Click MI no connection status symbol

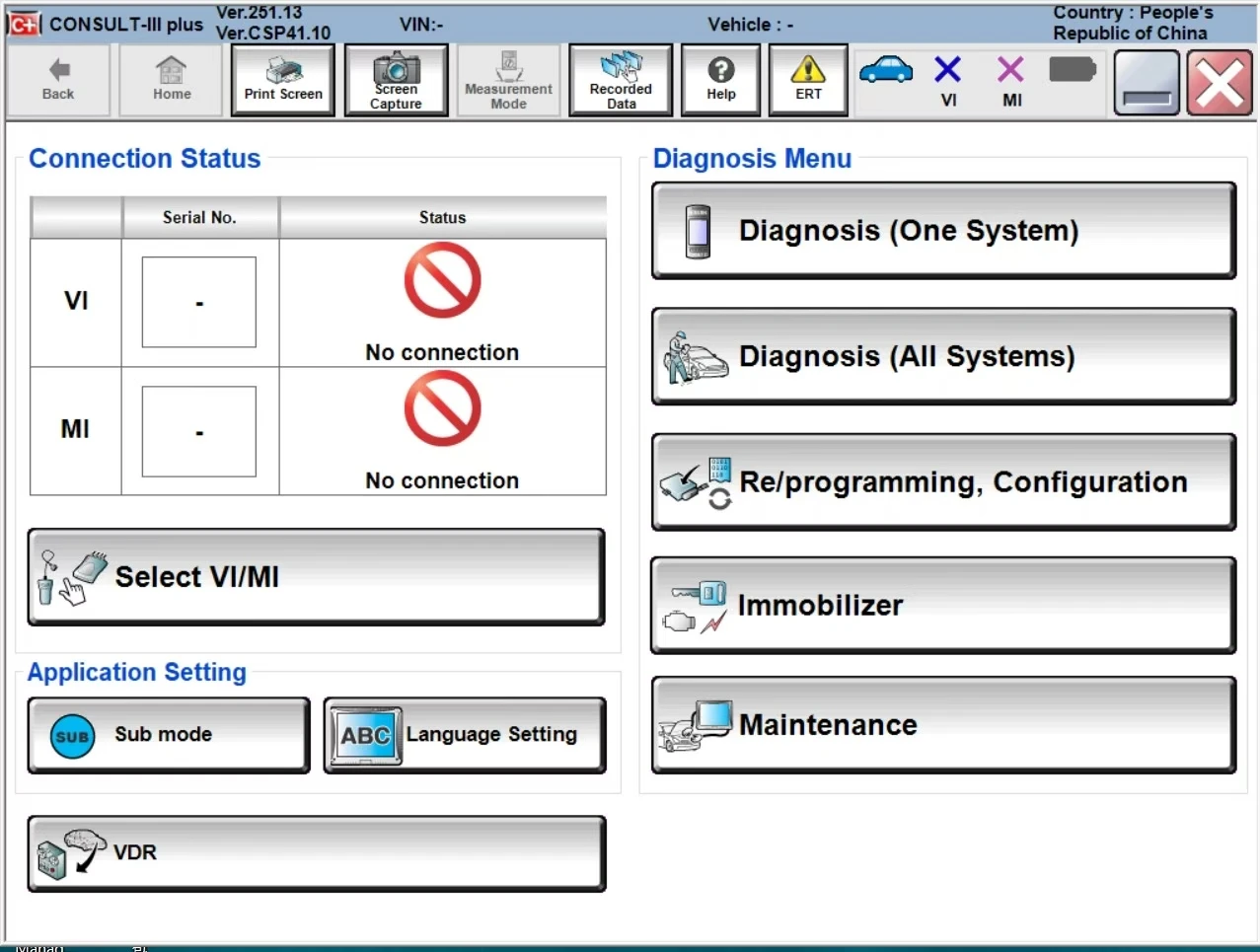click(x=442, y=408)
